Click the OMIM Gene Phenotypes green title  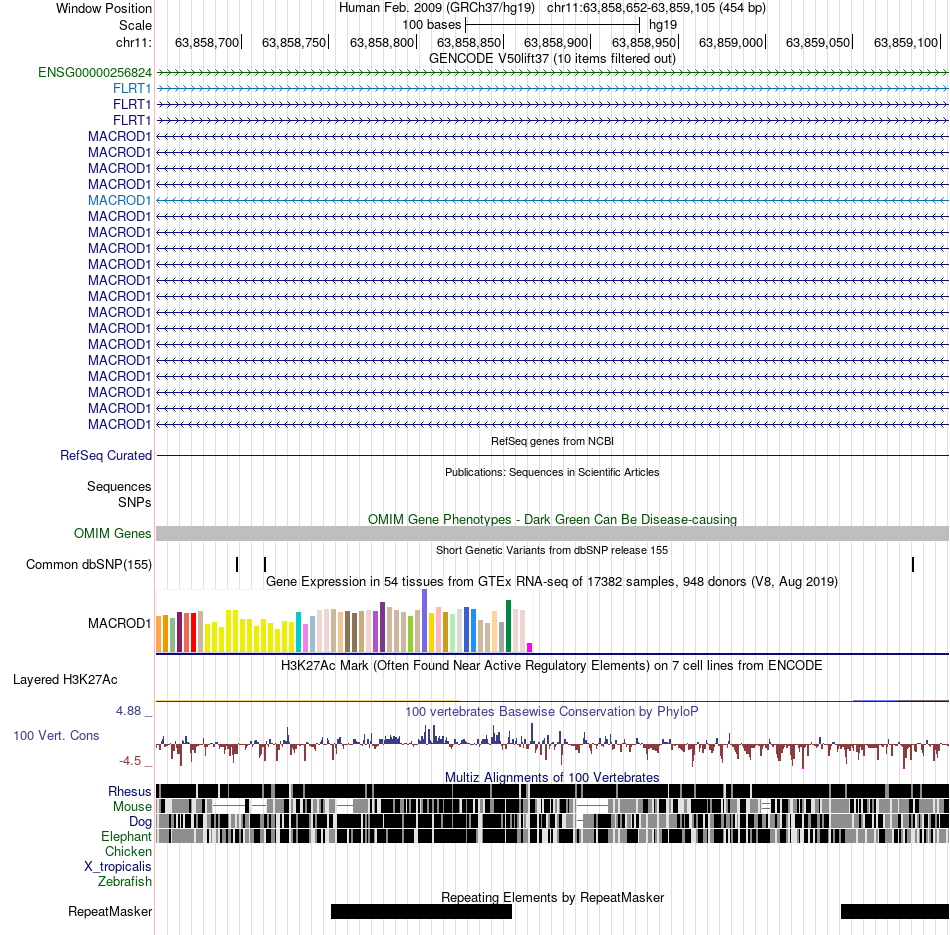click(552, 520)
